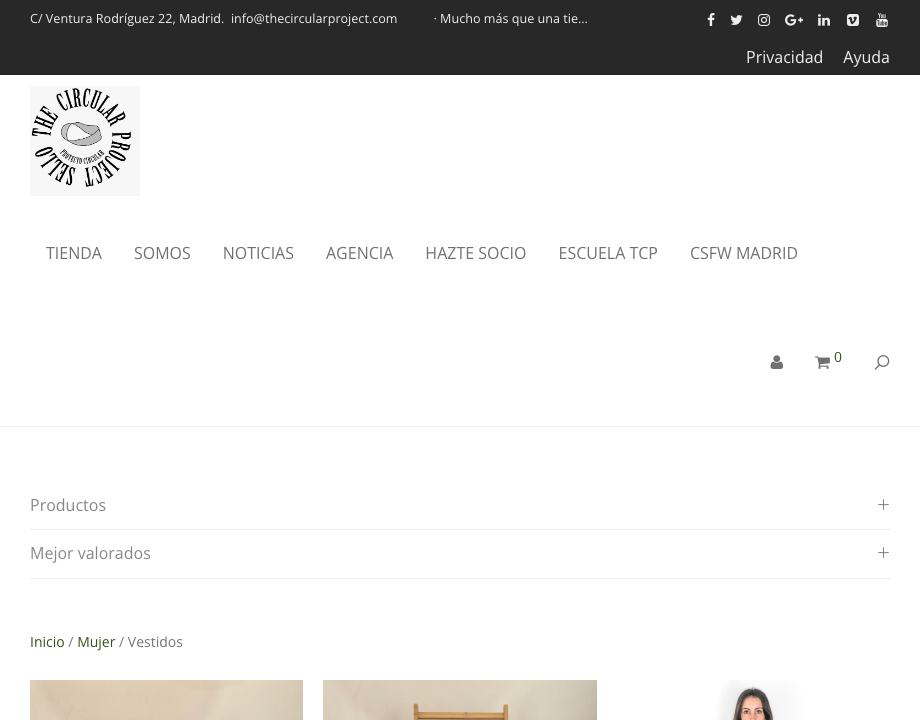The width and height of the screenshot is (920, 720).
Task: Open the Instagram social icon
Action: tap(763, 20)
